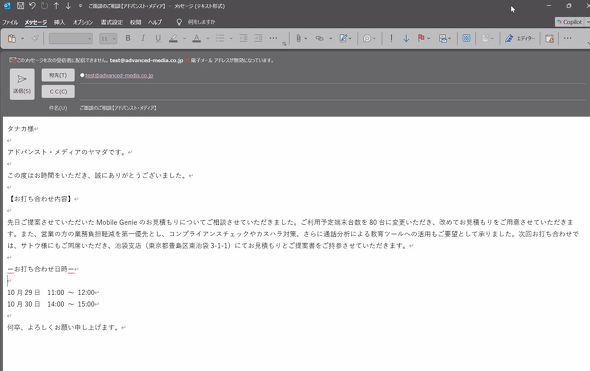
Task: Attach a file with the paperclip icon
Action: pos(298,38)
